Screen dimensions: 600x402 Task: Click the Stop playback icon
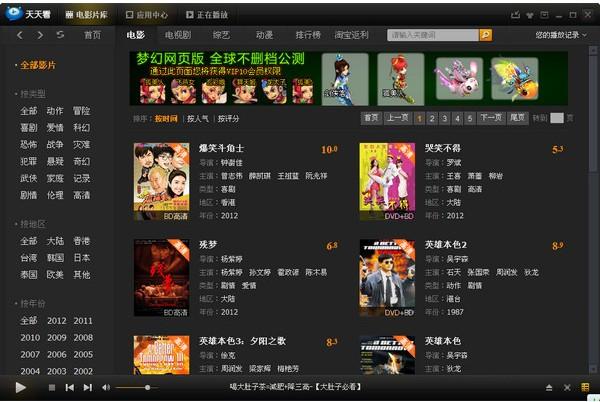[x=52, y=387]
